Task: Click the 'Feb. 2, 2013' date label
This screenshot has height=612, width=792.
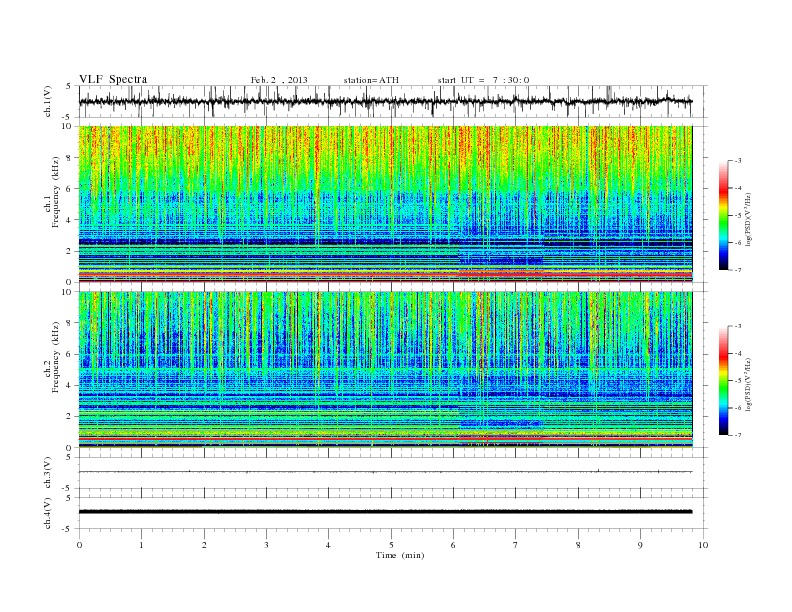Action: 279,80
